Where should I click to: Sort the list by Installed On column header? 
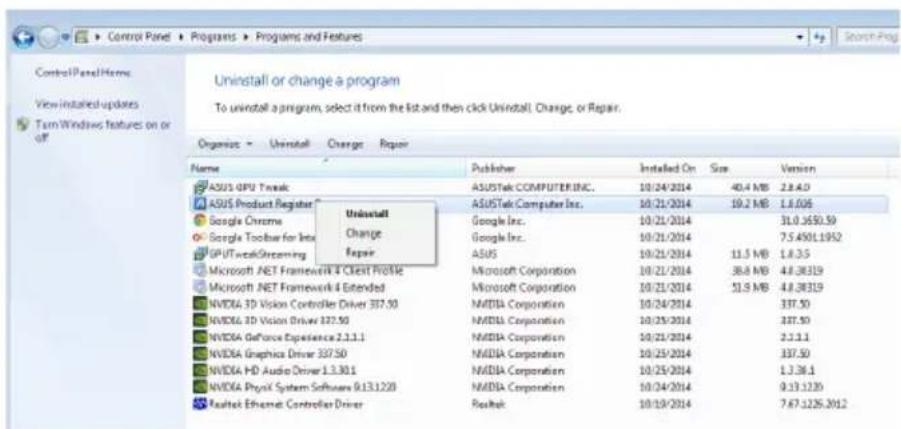[671, 169]
